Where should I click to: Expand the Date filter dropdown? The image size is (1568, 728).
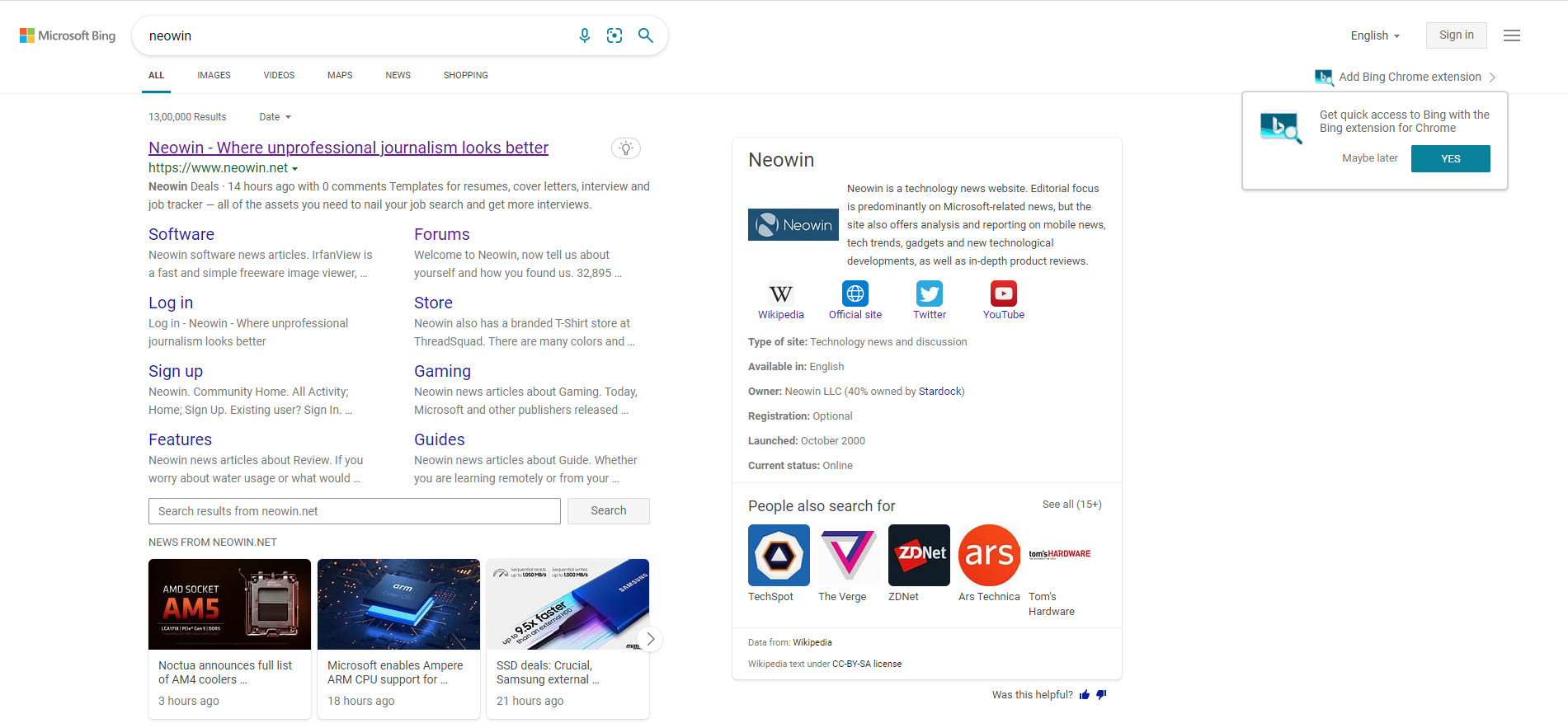[x=275, y=117]
